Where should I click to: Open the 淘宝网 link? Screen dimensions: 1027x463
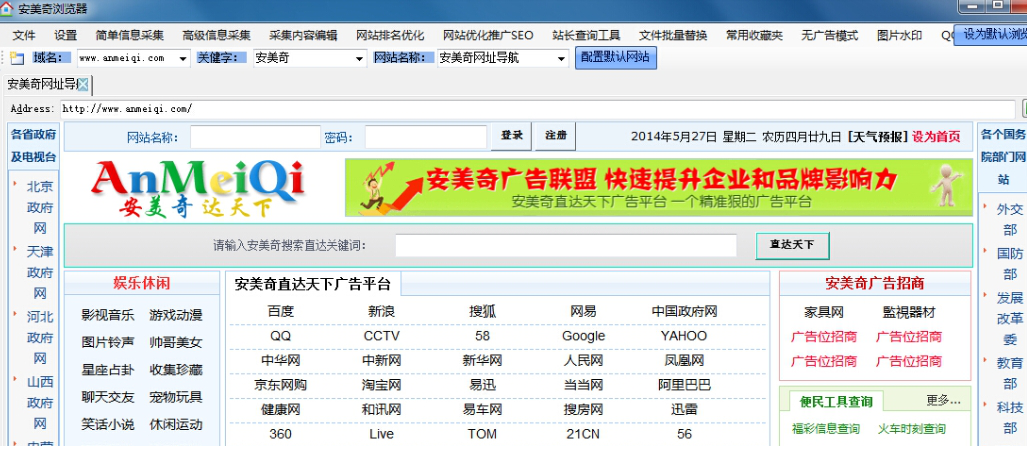tap(381, 385)
